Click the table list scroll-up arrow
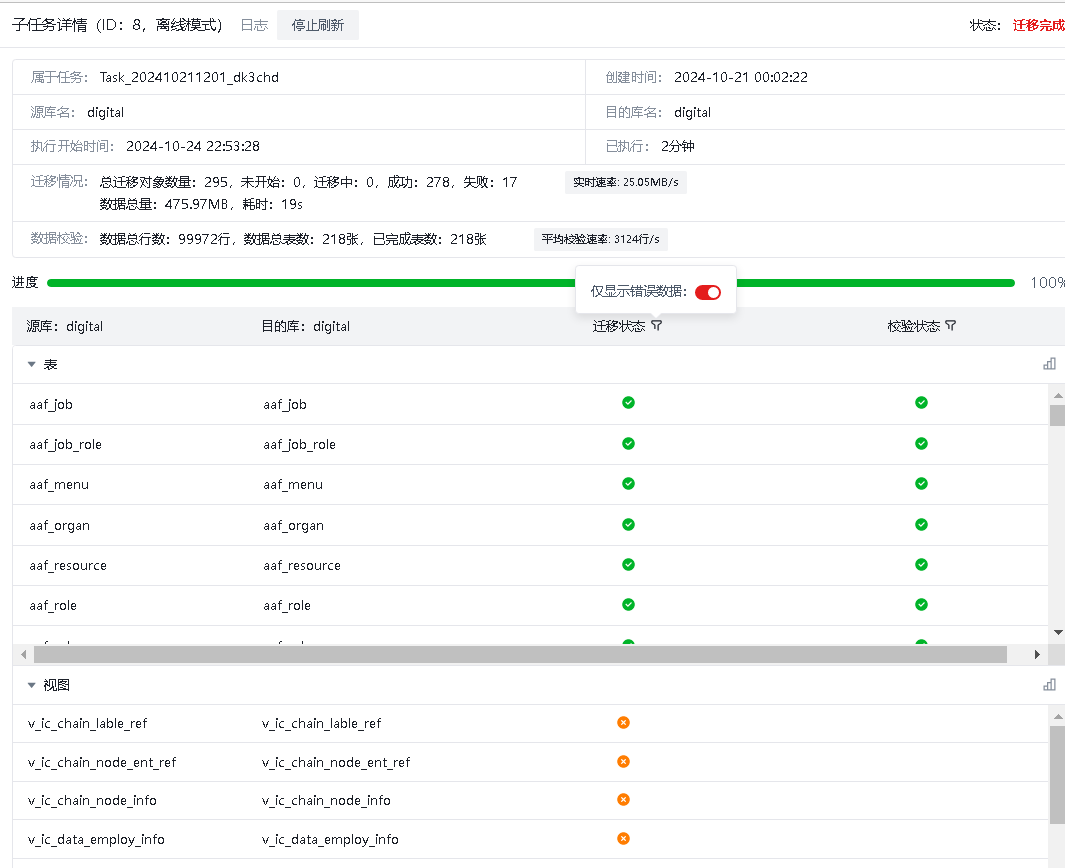Viewport: 1065px width, 868px height. [x=1058, y=395]
